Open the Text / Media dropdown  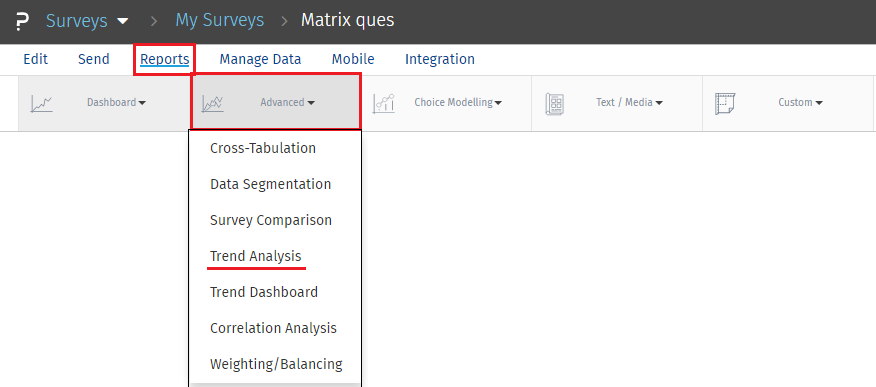click(630, 102)
